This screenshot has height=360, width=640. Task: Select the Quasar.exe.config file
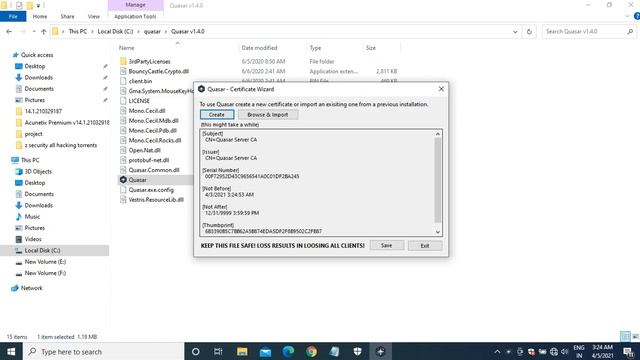tap(151, 190)
